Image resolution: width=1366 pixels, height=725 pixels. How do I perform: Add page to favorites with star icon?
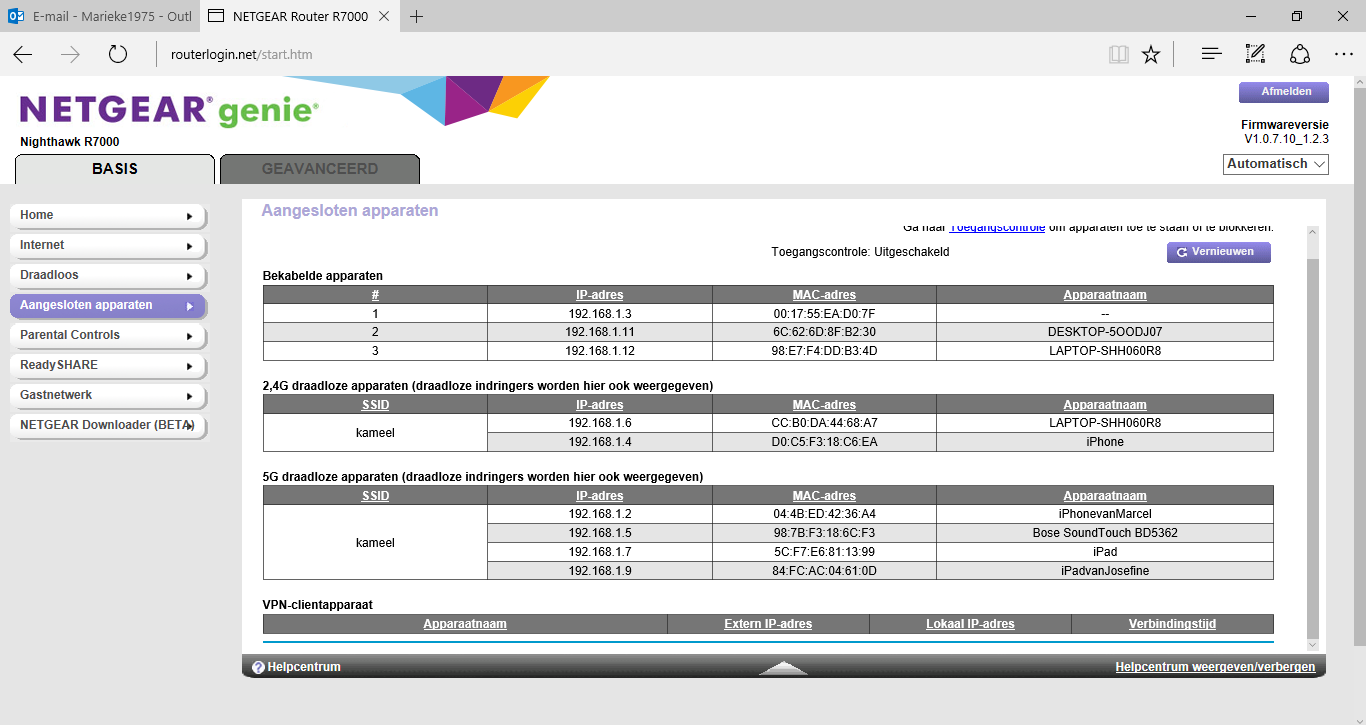(x=1151, y=54)
